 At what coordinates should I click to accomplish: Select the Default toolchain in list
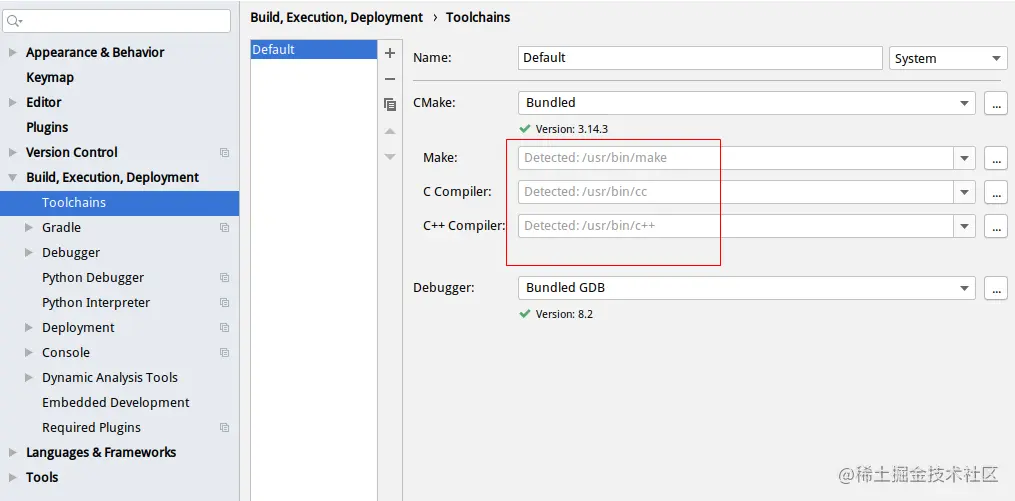[x=314, y=50]
